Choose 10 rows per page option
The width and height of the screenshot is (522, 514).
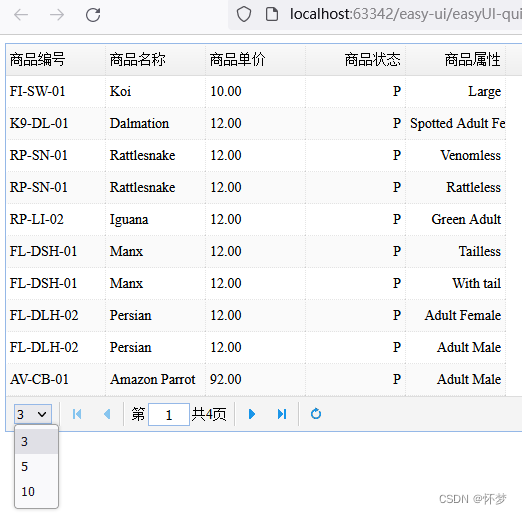(x=37, y=491)
